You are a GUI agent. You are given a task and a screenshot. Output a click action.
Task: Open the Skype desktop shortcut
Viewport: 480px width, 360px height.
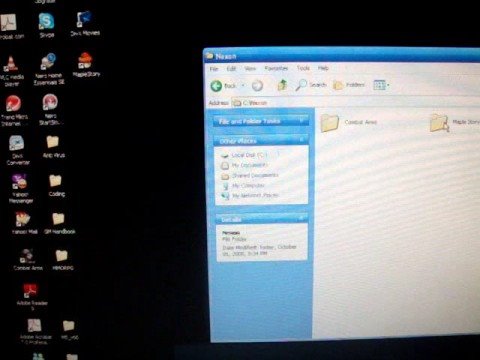point(46,25)
